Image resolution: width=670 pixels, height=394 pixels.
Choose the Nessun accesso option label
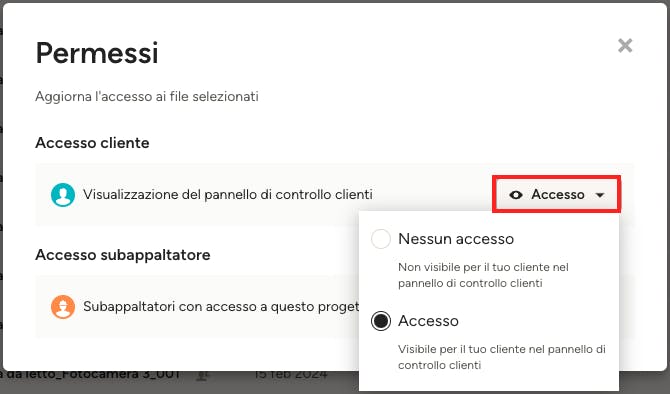pos(456,238)
